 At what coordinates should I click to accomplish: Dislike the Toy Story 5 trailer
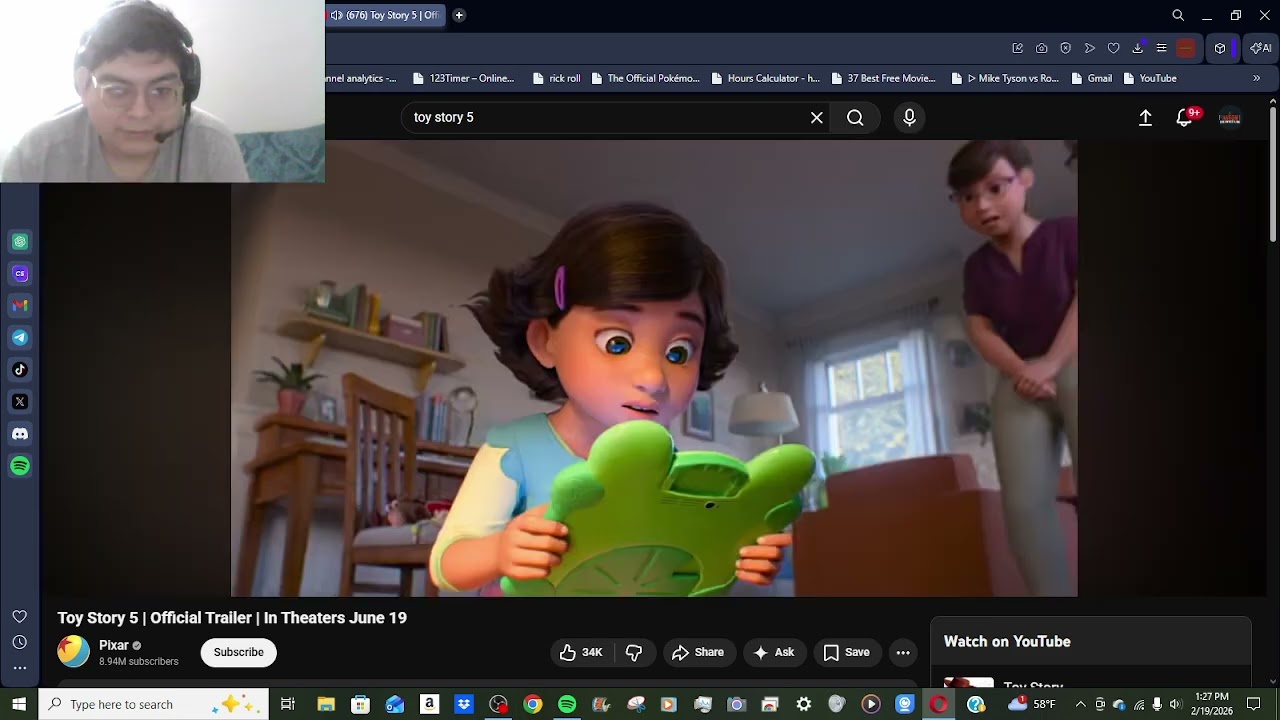(634, 652)
